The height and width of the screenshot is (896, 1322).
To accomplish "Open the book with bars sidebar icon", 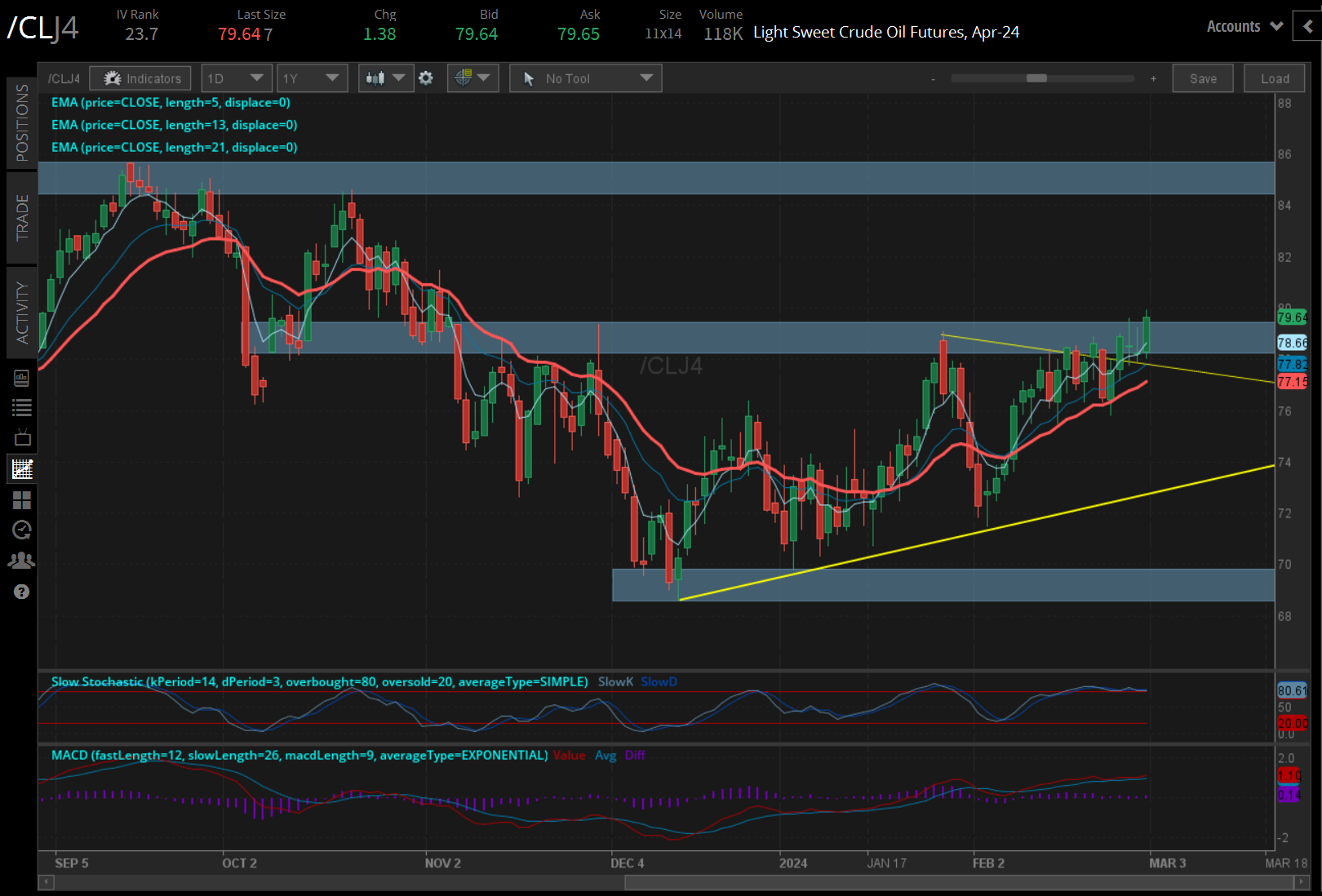I will [x=22, y=378].
